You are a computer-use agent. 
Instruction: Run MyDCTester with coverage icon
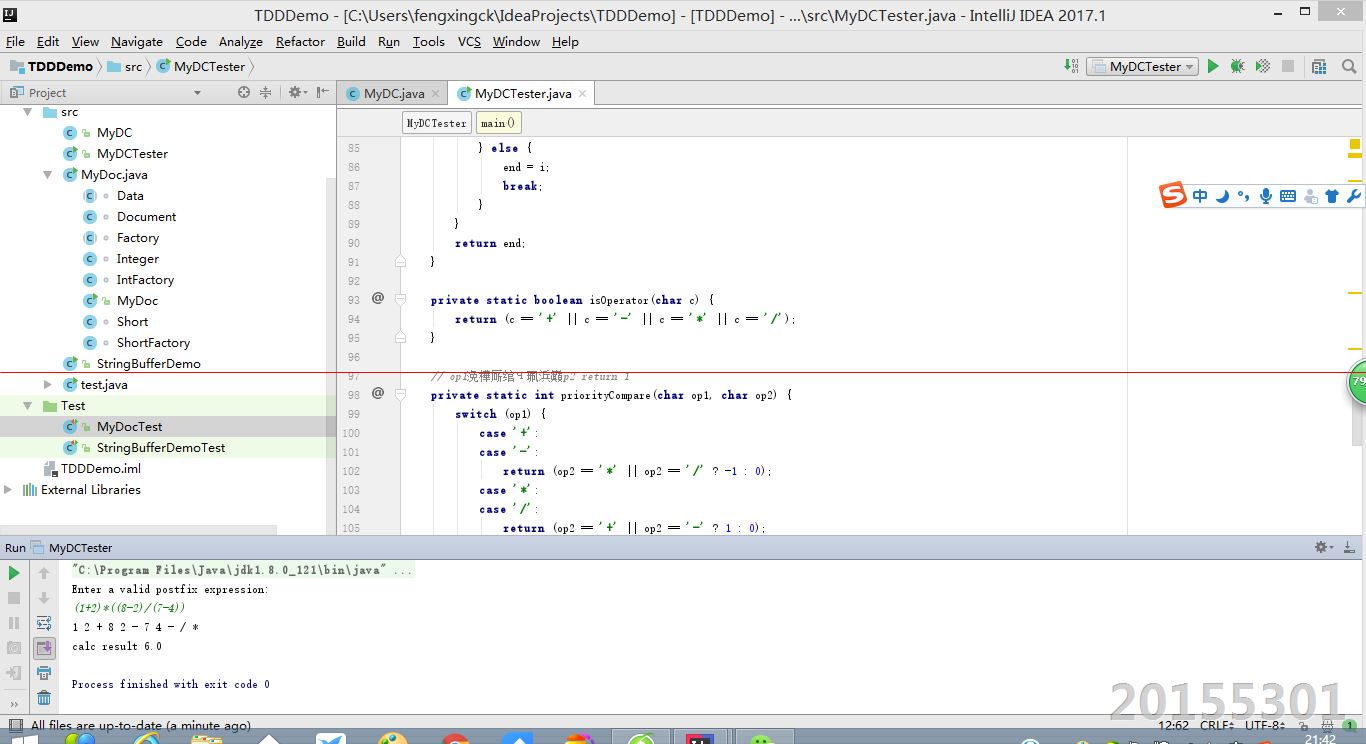point(1263,66)
